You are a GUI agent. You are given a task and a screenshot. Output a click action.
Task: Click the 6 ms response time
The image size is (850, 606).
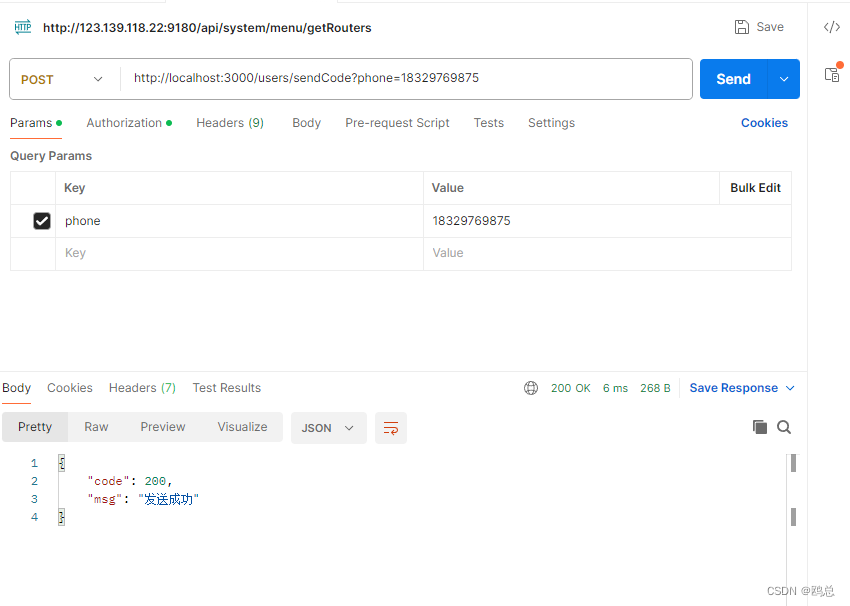615,388
